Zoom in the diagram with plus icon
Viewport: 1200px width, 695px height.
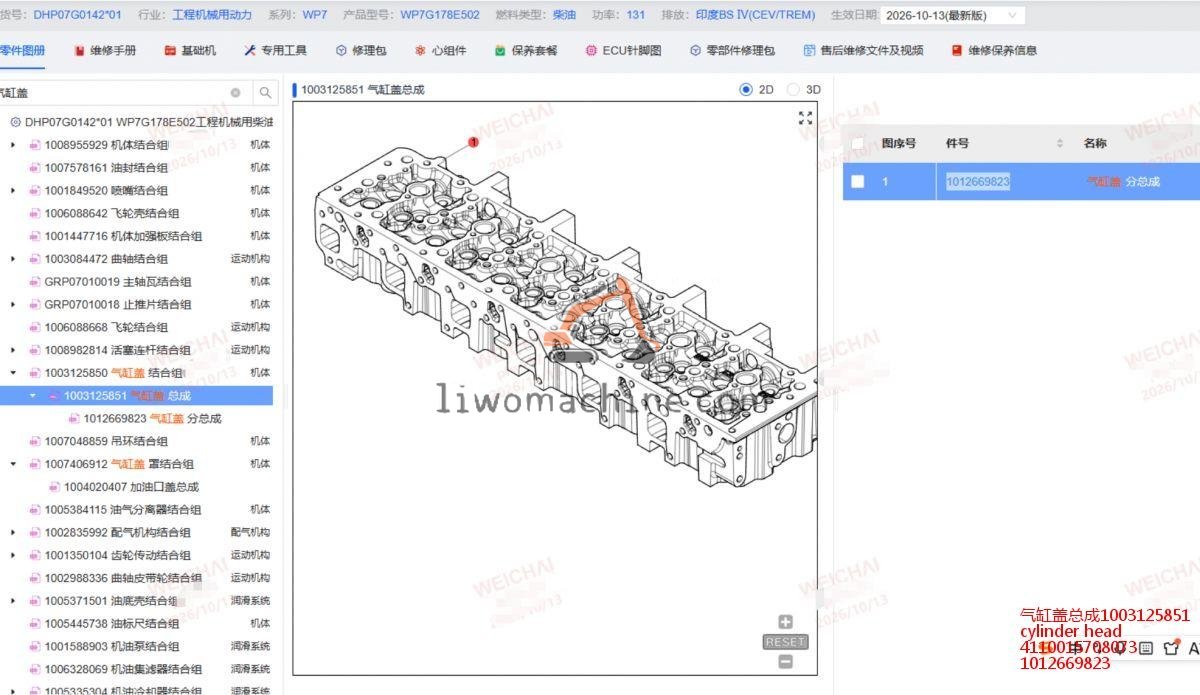pos(785,622)
